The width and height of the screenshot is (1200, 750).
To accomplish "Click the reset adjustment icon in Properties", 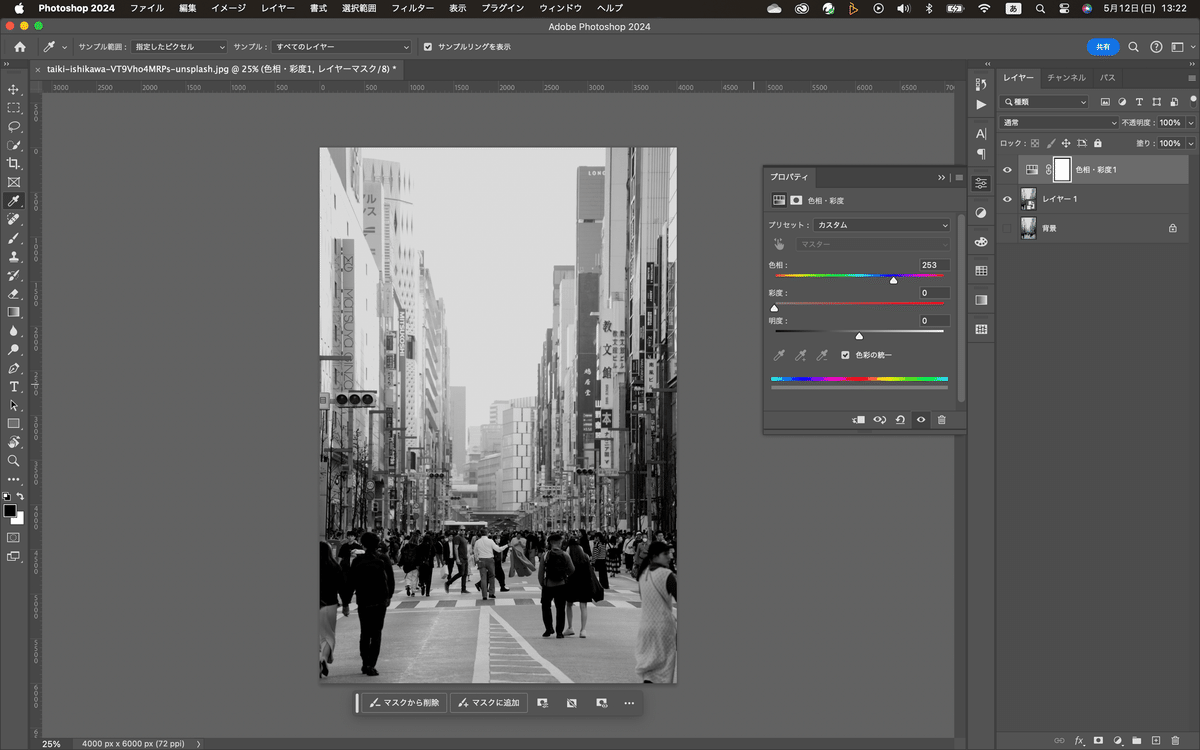I will click(x=900, y=420).
